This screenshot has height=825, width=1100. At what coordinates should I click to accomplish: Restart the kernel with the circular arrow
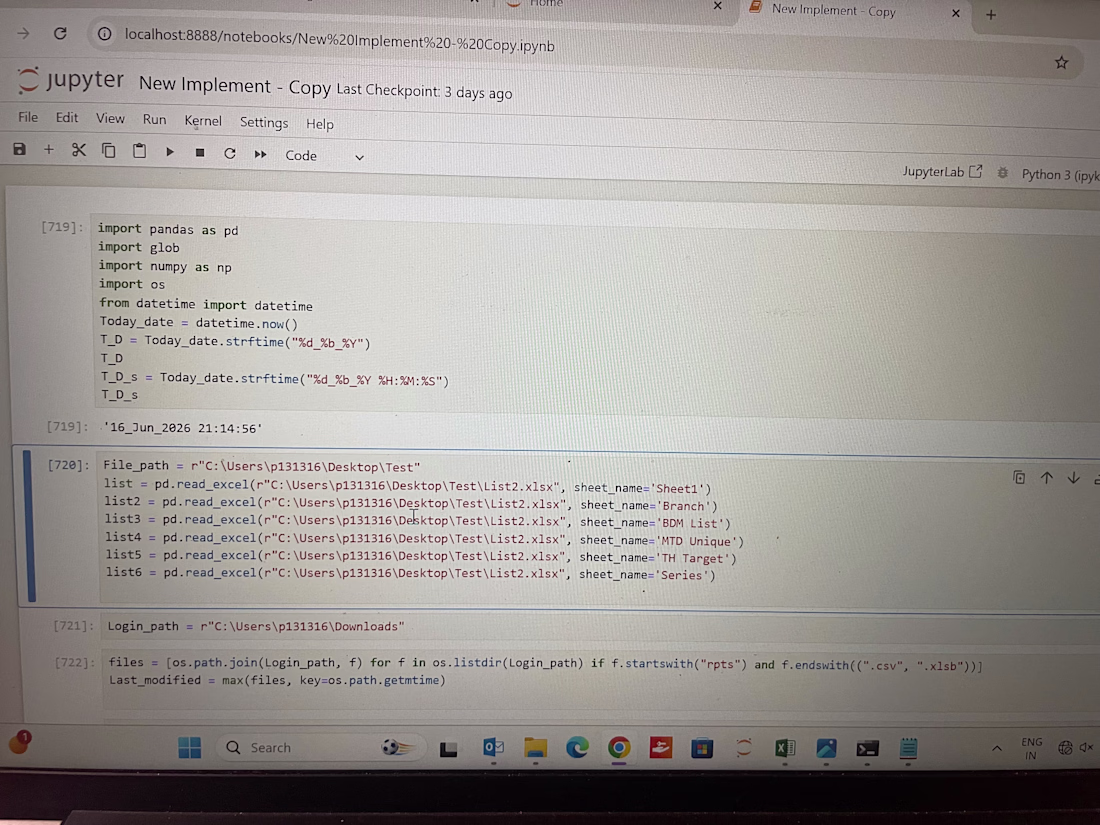[x=229, y=154]
